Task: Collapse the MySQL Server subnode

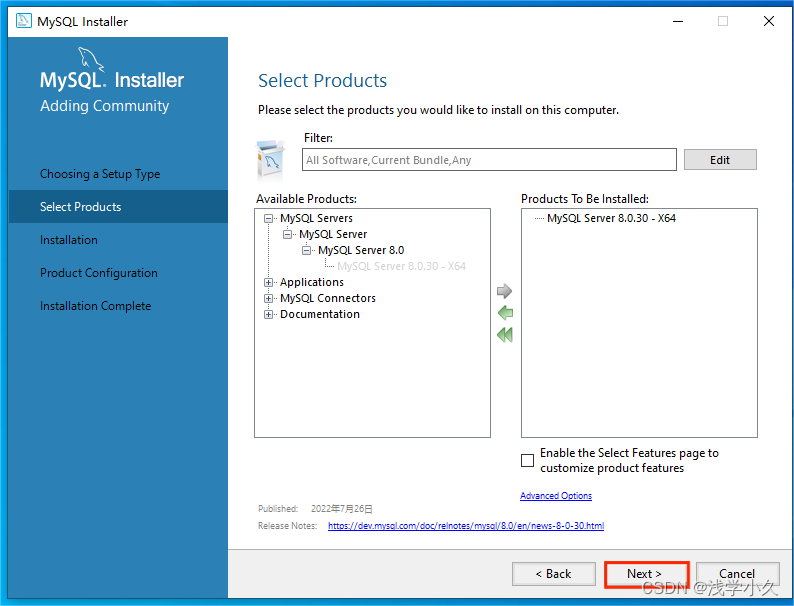Action: (287, 234)
